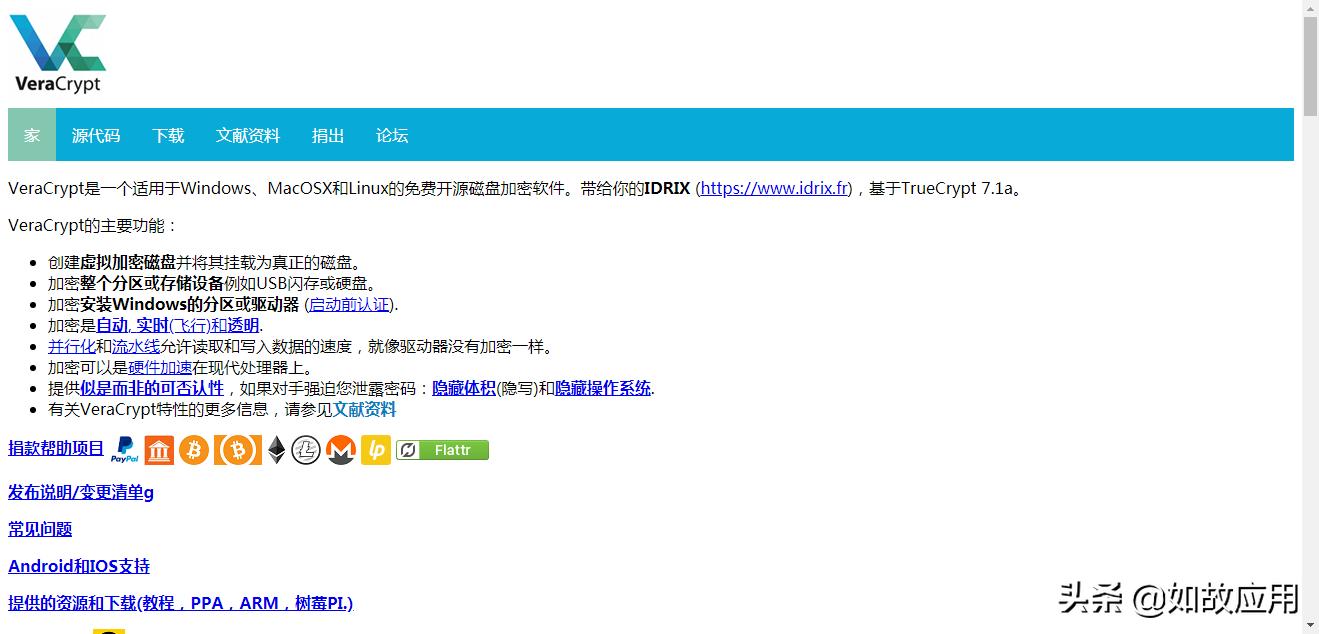Open the https://www.idrix.fr link

[x=773, y=188]
